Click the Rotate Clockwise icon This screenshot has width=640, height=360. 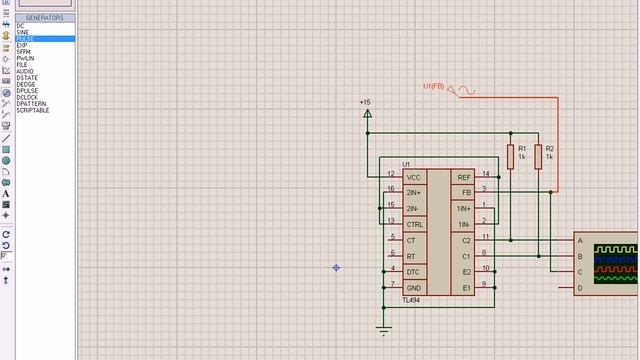6,235
